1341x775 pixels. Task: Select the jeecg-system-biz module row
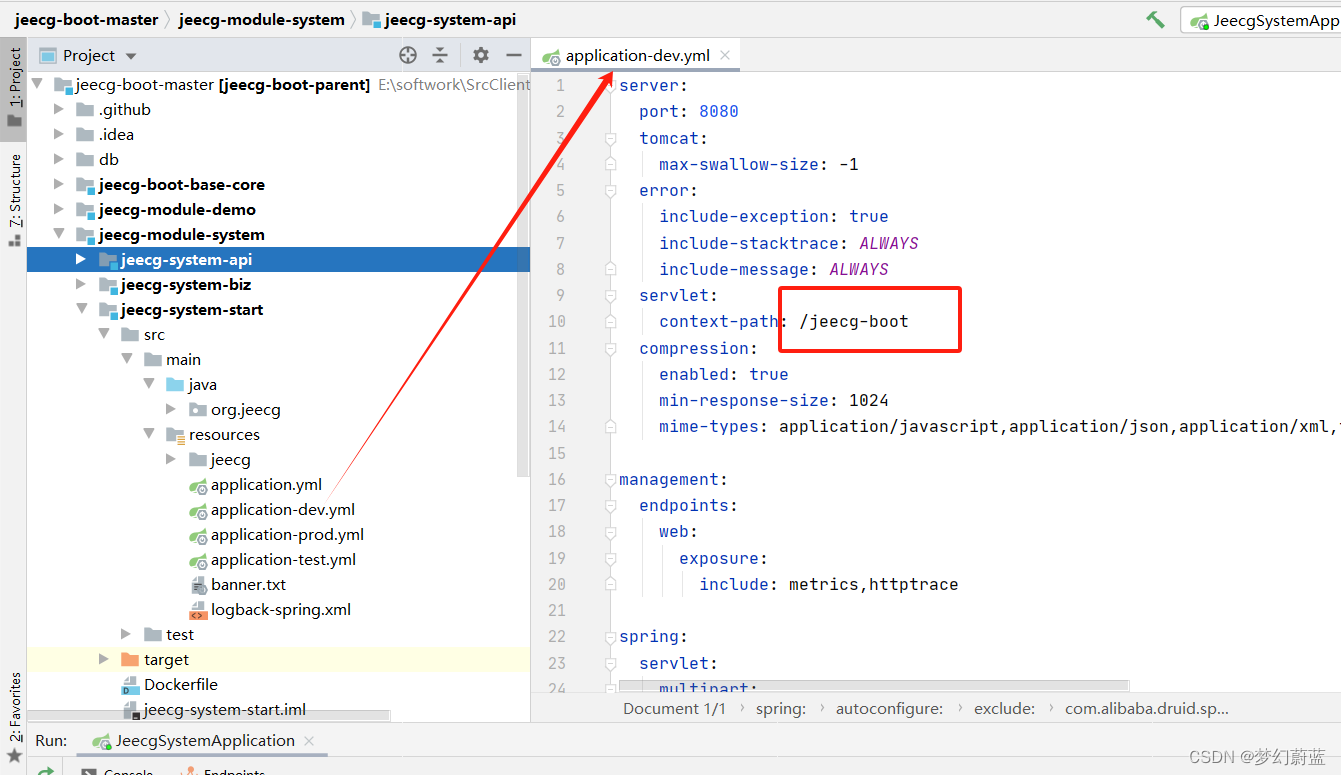coord(278,284)
